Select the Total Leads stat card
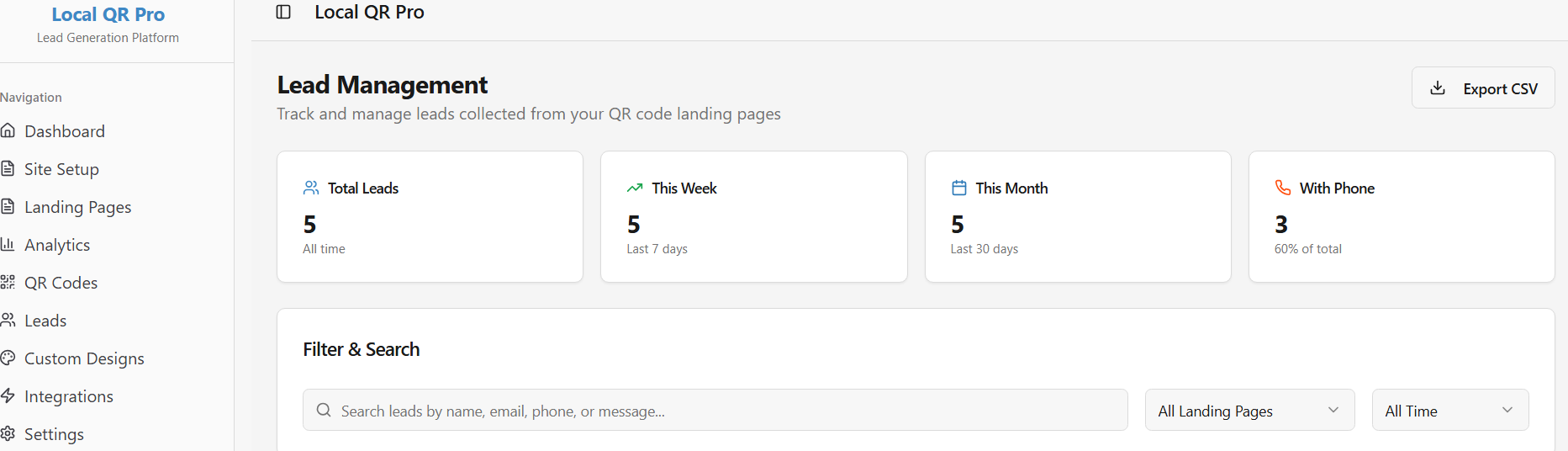The height and width of the screenshot is (451, 1568). [430, 216]
